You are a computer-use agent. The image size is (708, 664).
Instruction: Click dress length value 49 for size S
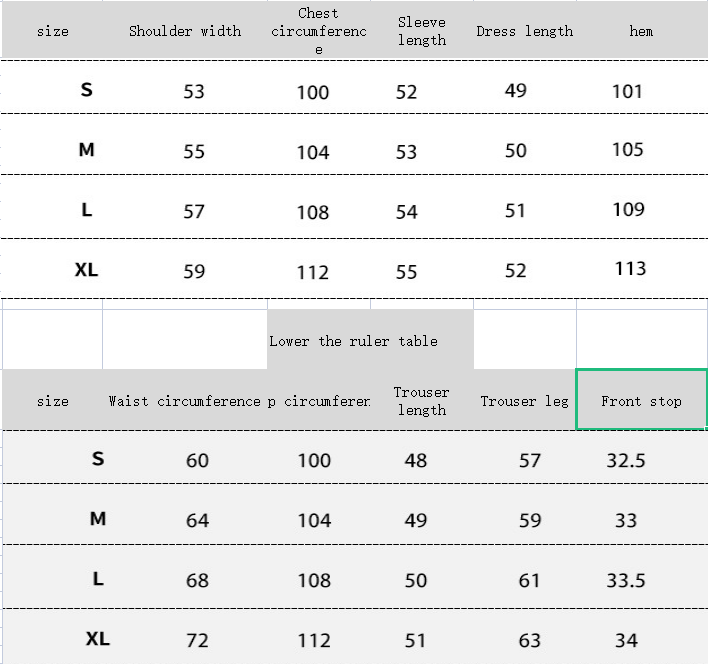[x=516, y=91]
